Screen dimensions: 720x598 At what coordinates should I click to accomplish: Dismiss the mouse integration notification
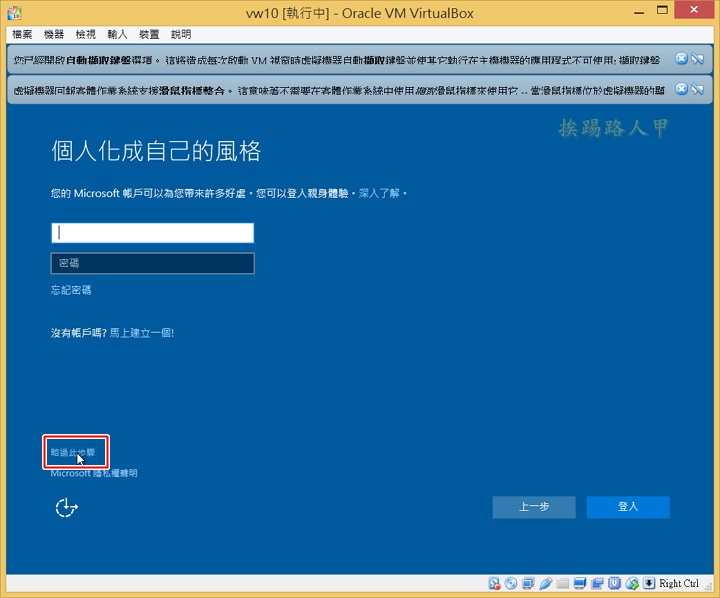coord(681,89)
